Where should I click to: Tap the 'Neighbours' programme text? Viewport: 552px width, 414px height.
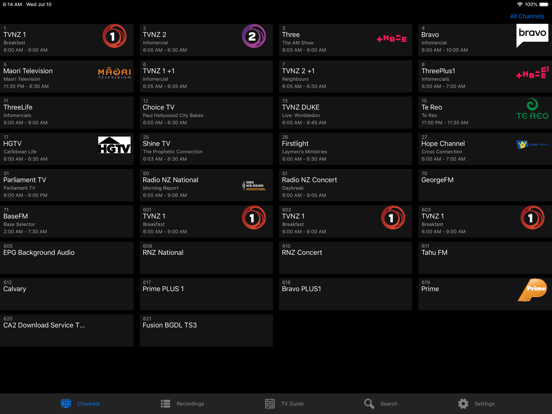(x=295, y=79)
